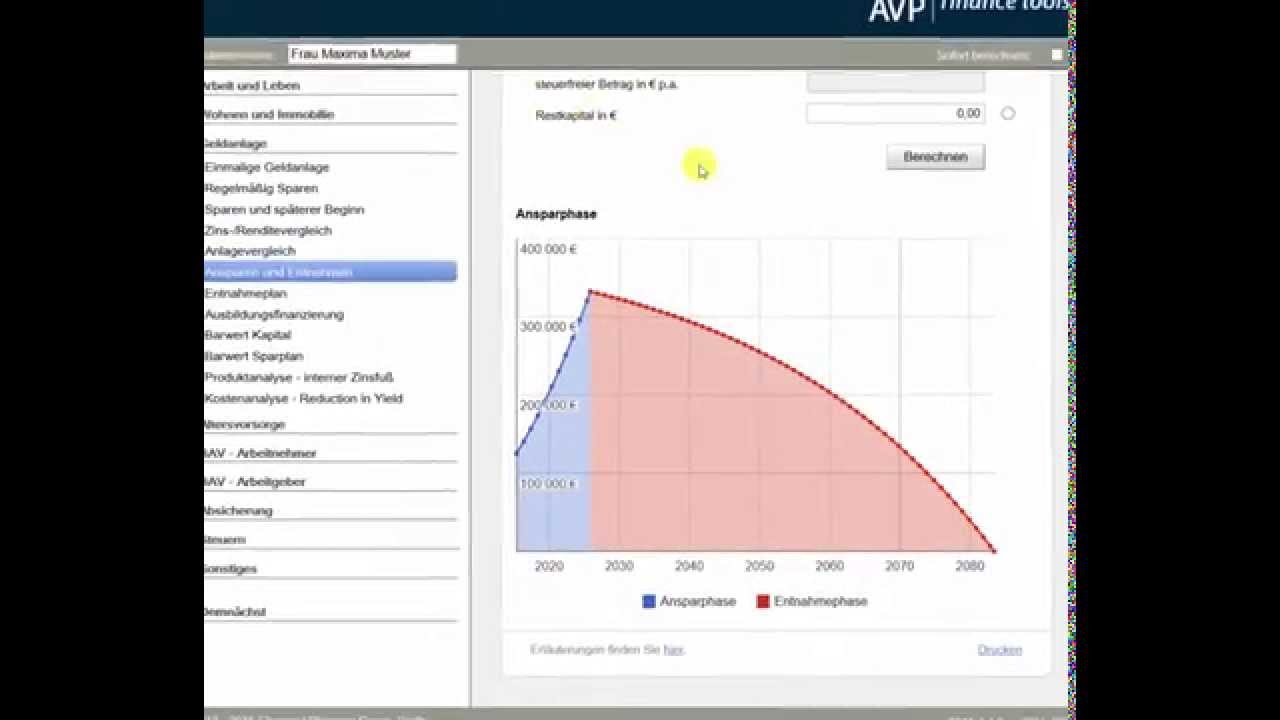Image resolution: width=1280 pixels, height=720 pixels.
Task: Select Barwert Sparplan entry
Action: [254, 357]
